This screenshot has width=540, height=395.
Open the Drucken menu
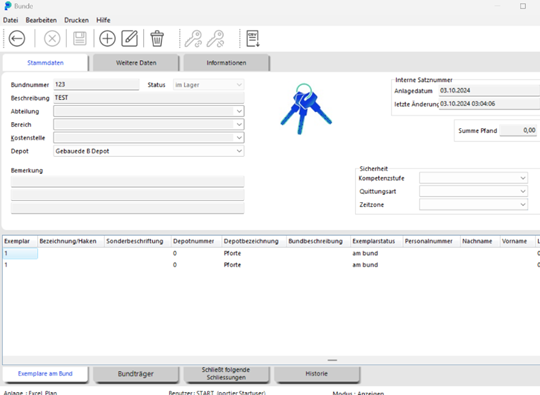76,20
